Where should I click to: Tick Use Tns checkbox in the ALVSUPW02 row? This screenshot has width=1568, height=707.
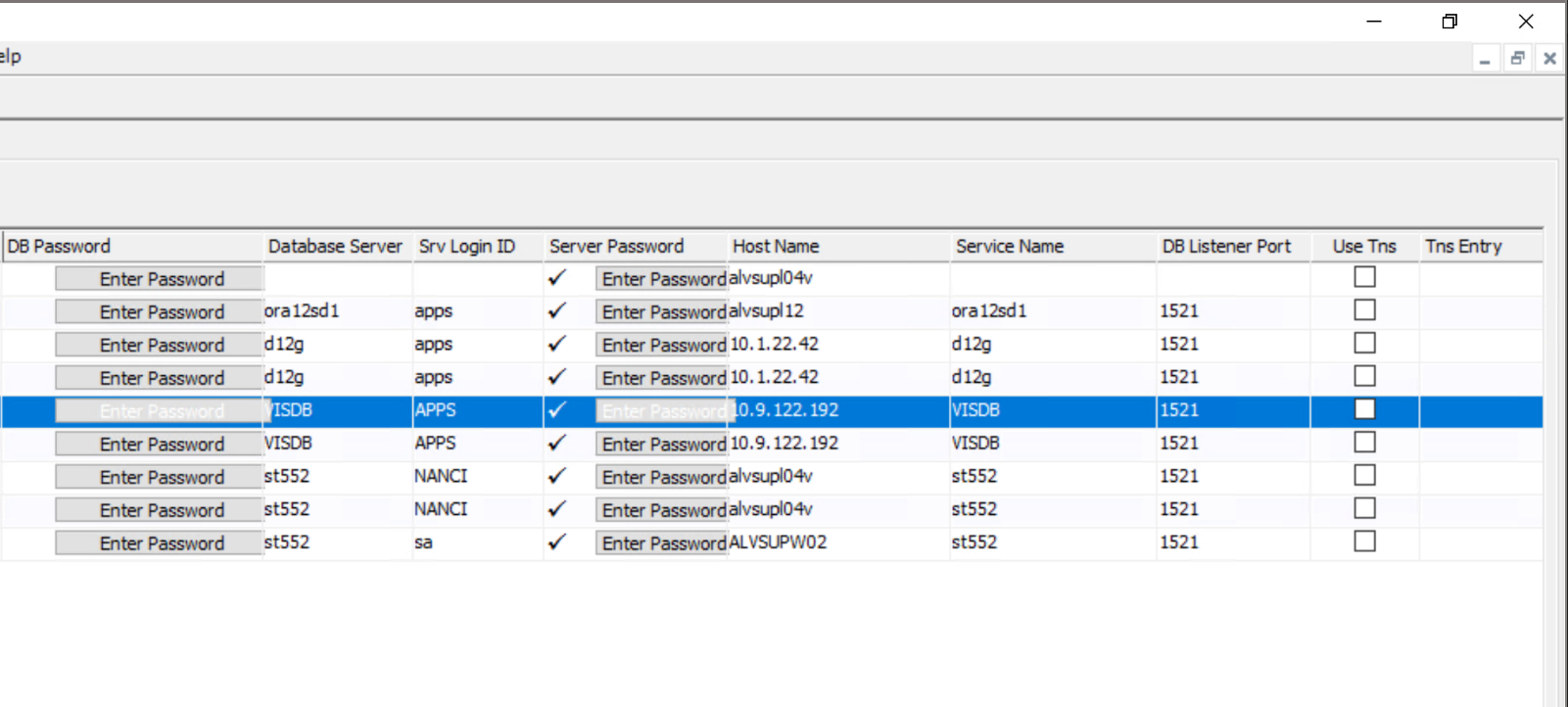pyautogui.click(x=1364, y=542)
